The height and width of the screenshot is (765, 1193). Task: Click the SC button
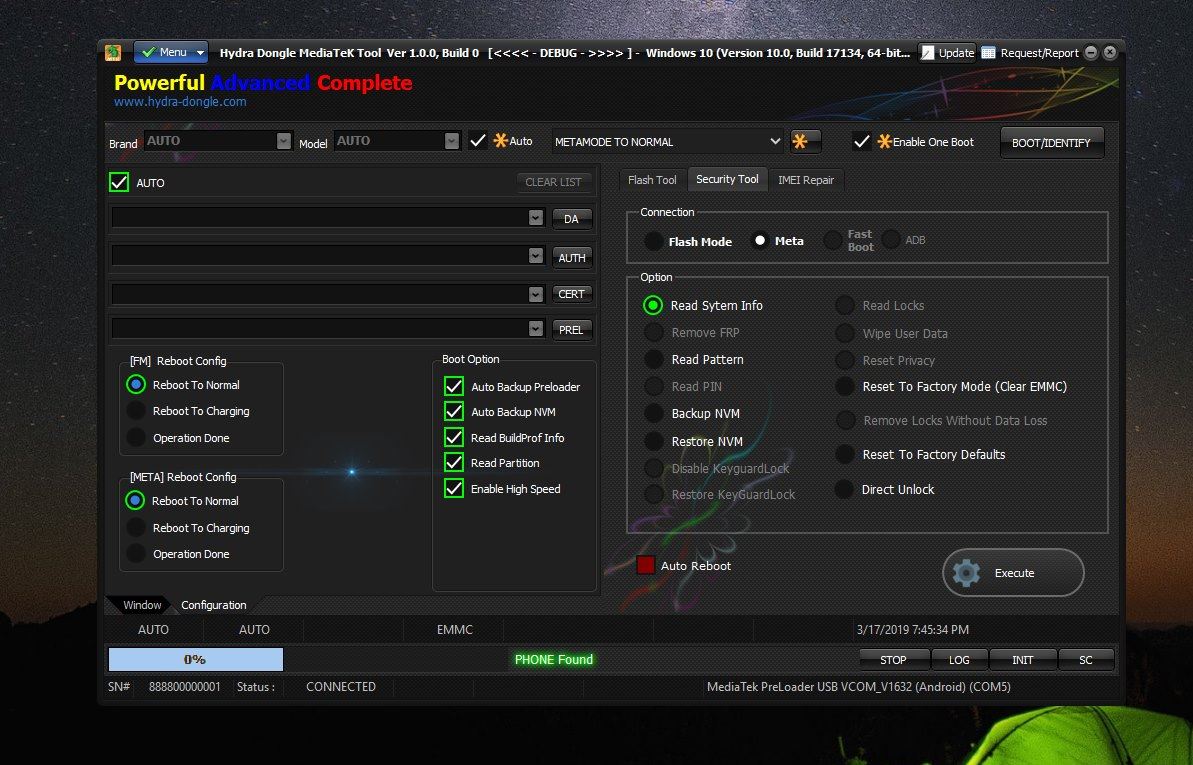(1086, 660)
